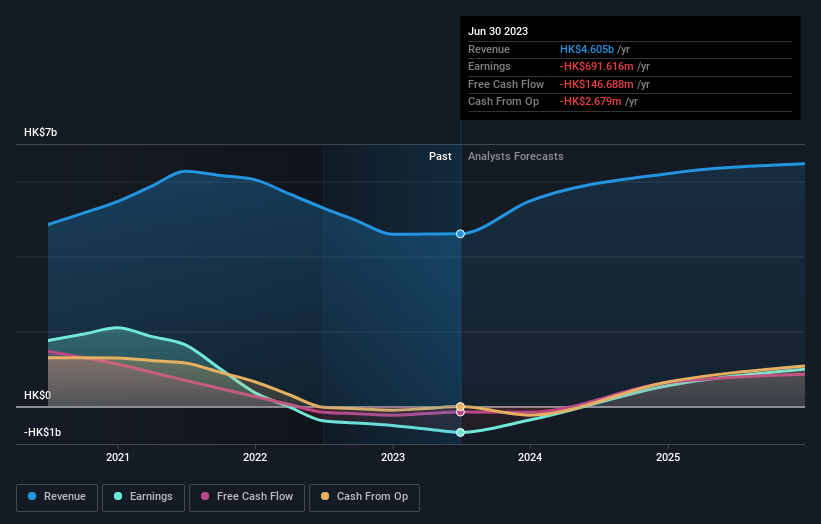This screenshot has height=524, width=821.
Task: Click the -HK$146.688m free cash flow value
Action: point(597,84)
